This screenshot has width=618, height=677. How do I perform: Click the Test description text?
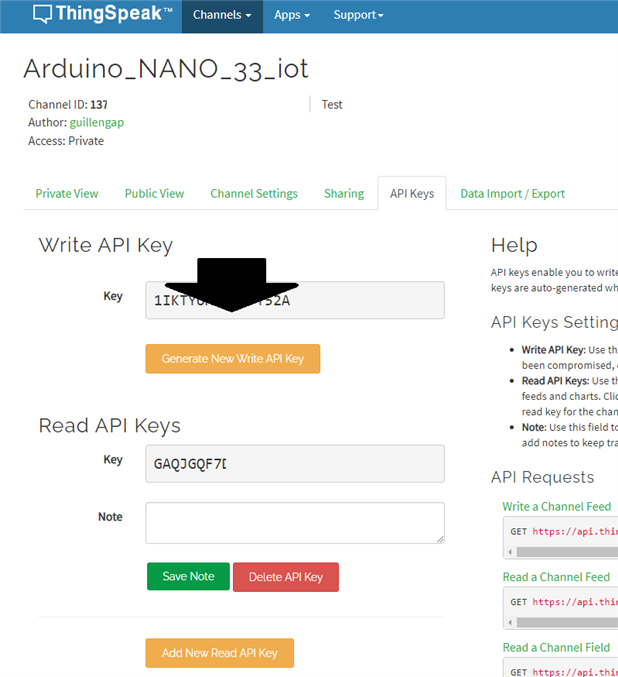tap(332, 104)
